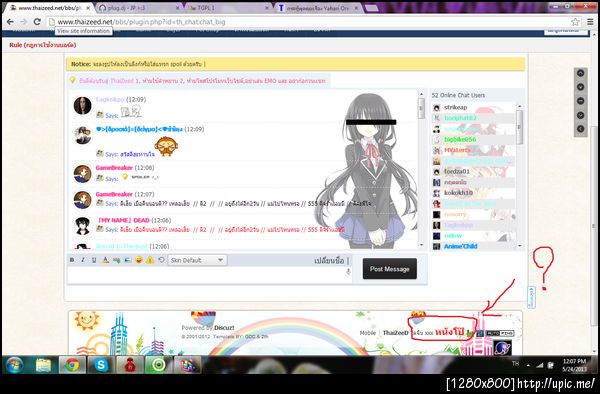Click the yellow warning triangle icon in chat toolbar

(150, 260)
